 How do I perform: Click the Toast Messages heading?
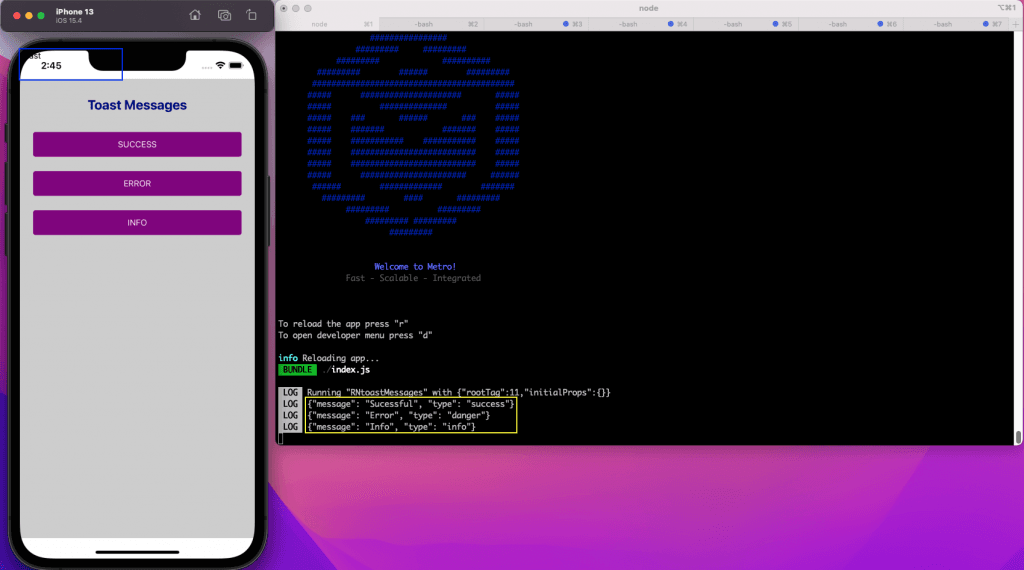pos(137,105)
